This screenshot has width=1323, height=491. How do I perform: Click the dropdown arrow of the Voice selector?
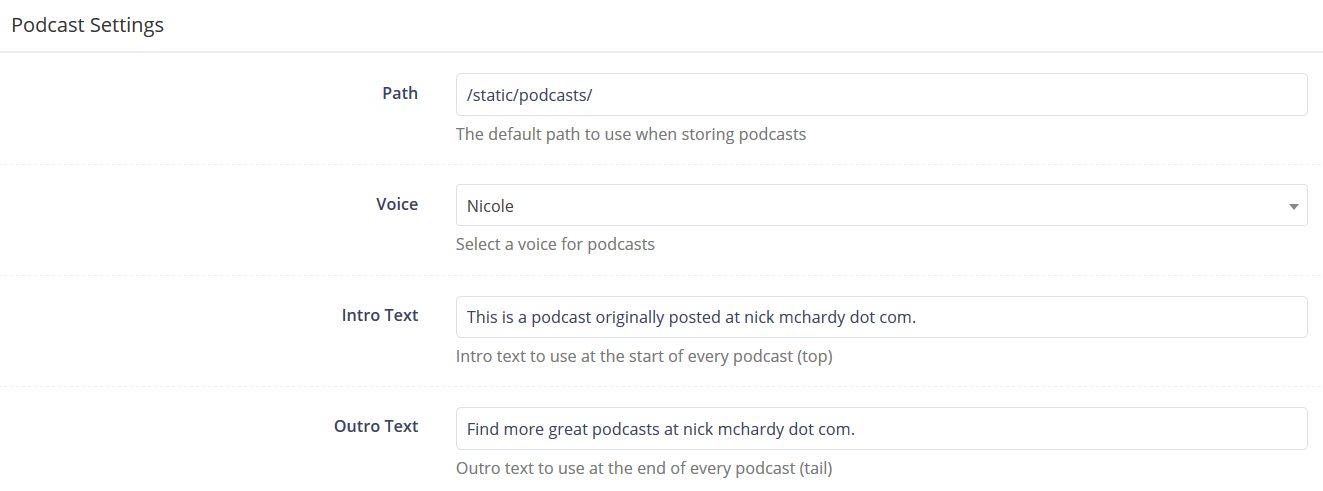(x=1293, y=206)
